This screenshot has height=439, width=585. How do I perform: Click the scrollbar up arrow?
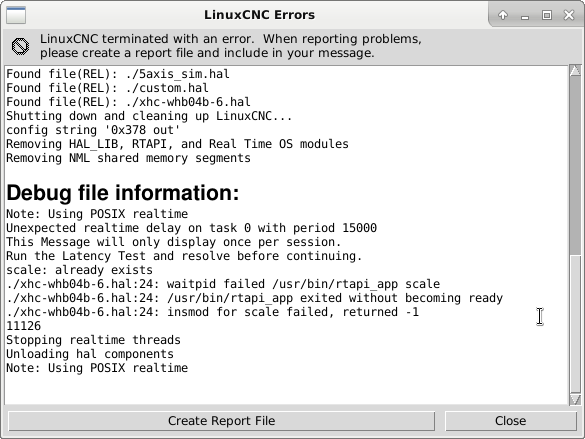575,71
